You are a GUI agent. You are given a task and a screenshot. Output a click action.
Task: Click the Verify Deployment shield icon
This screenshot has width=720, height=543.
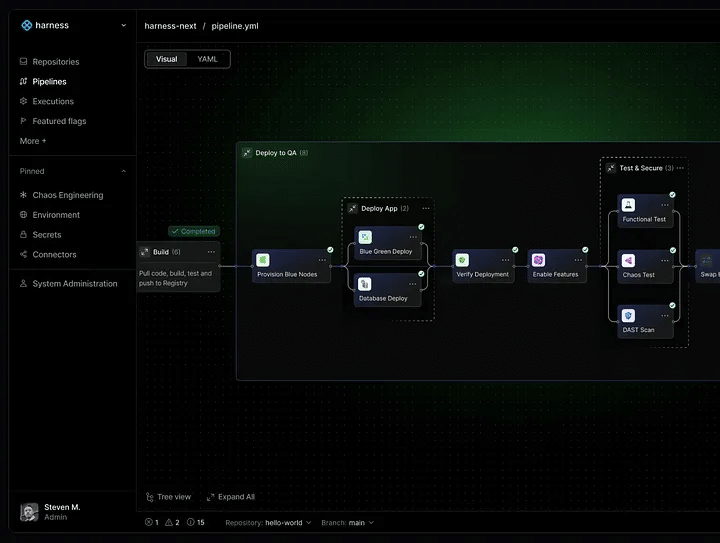(x=462, y=260)
